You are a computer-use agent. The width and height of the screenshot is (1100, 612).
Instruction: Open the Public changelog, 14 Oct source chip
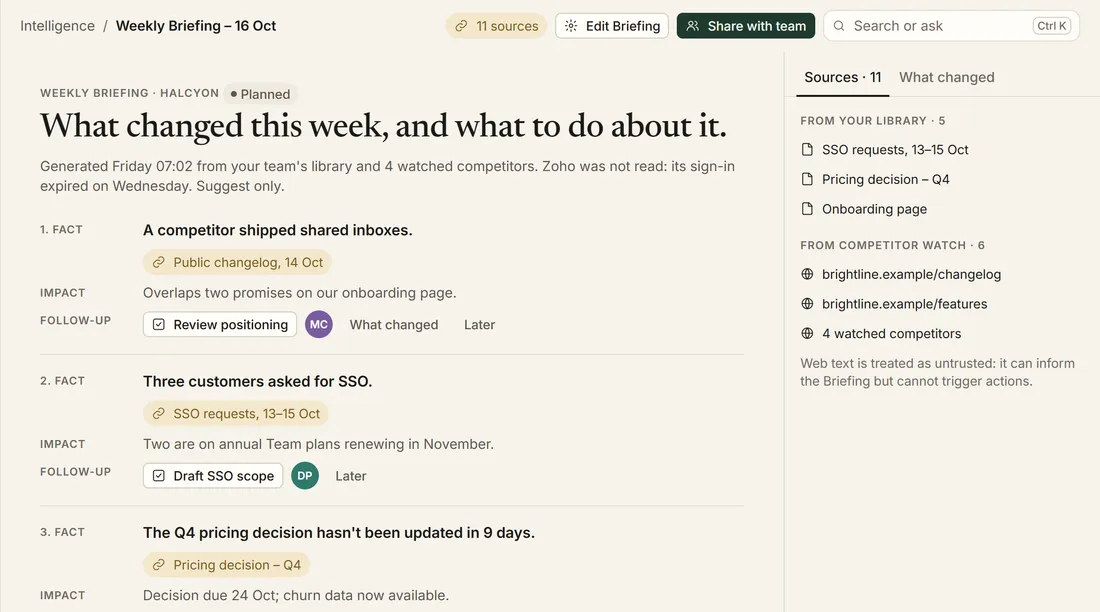[x=237, y=262]
